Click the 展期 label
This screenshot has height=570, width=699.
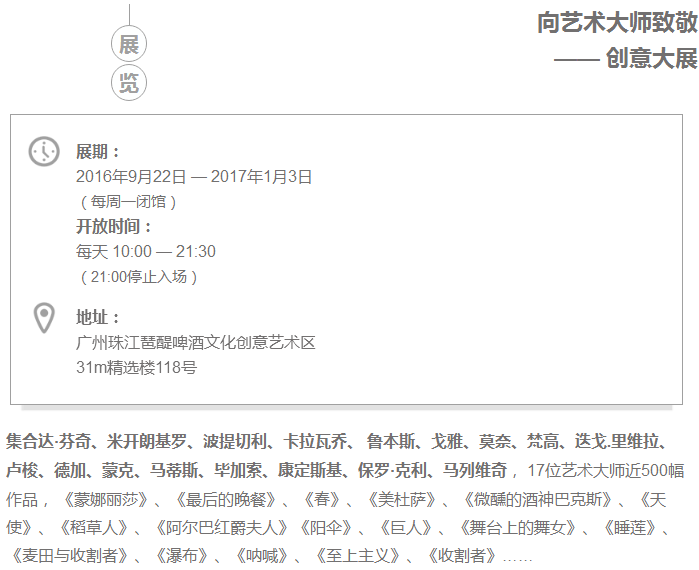coord(97,152)
